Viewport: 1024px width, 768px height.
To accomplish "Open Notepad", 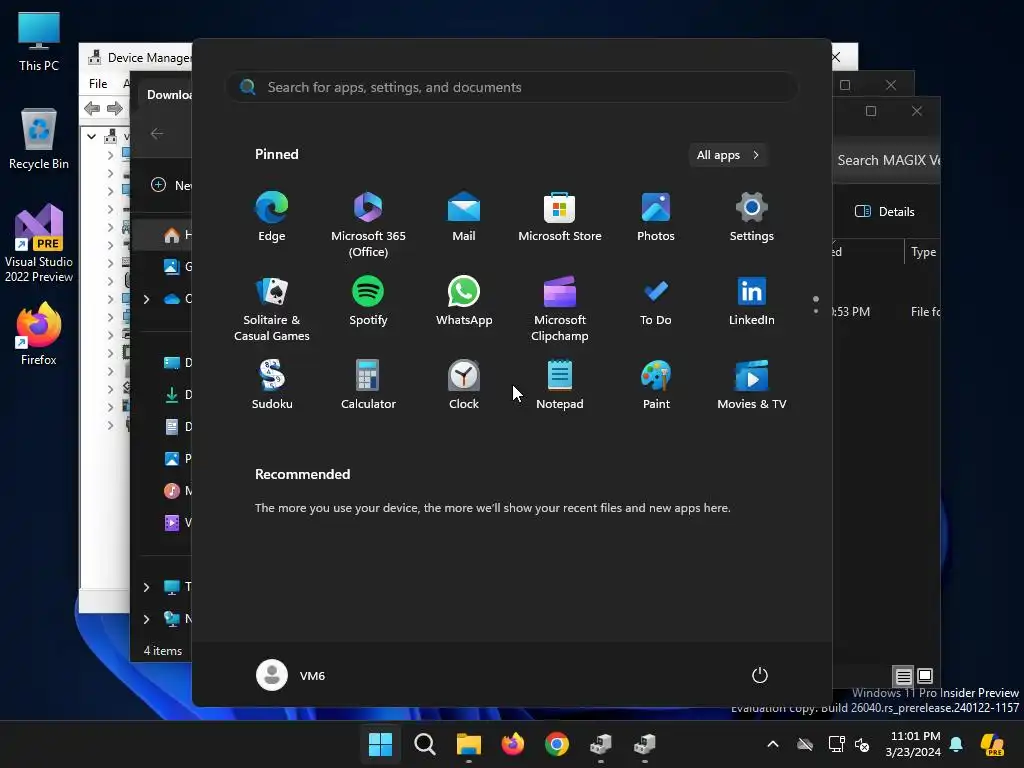I will click(560, 385).
